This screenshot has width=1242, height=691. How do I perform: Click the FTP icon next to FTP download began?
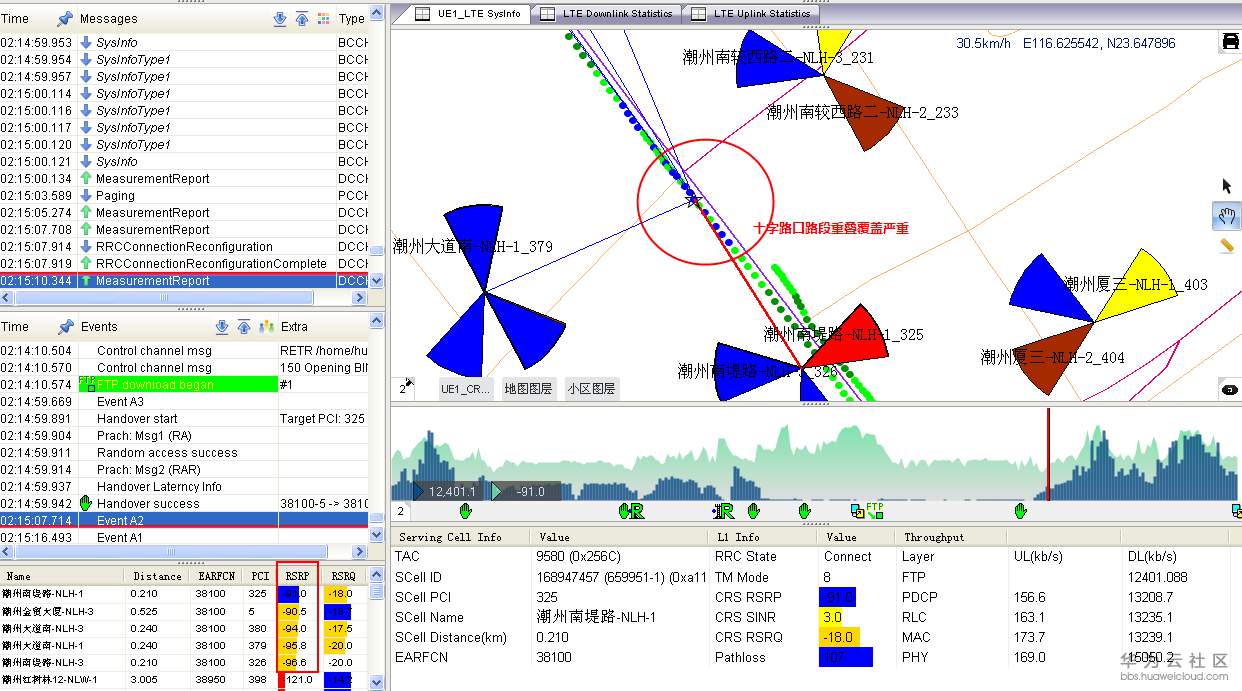pyautogui.click(x=87, y=384)
